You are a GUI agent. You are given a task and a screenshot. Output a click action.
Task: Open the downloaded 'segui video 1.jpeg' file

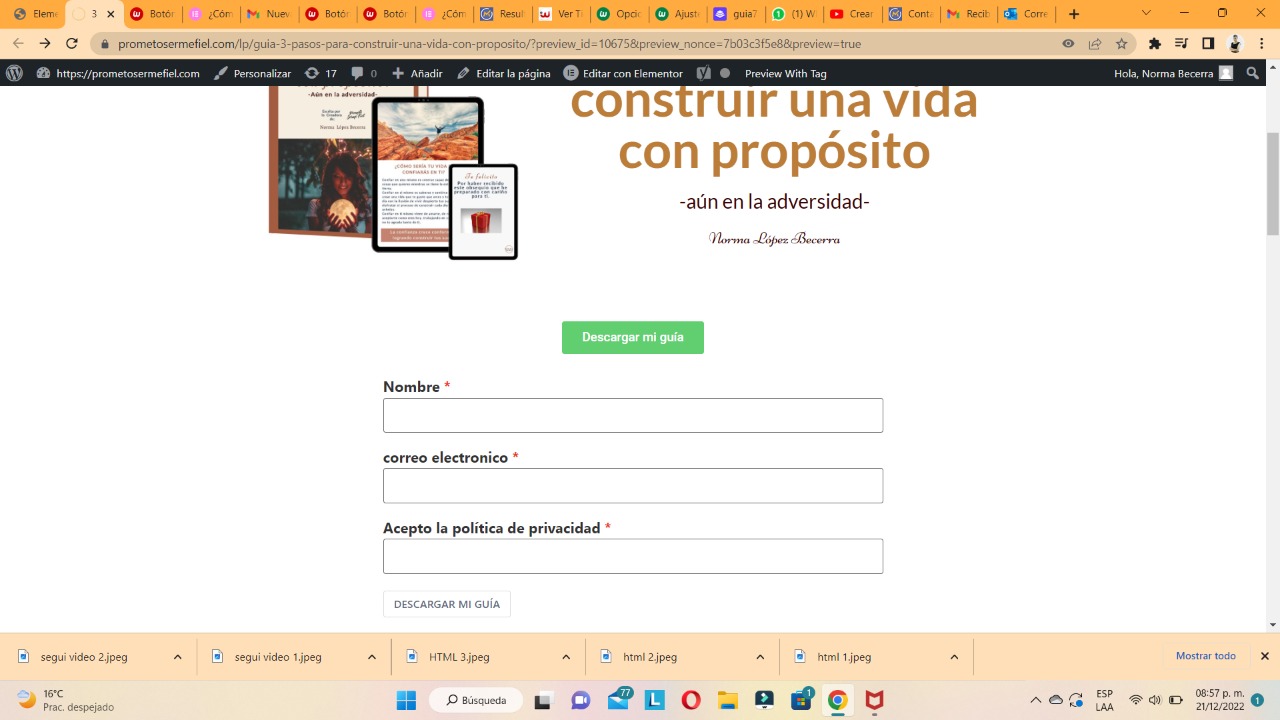[x=279, y=657]
